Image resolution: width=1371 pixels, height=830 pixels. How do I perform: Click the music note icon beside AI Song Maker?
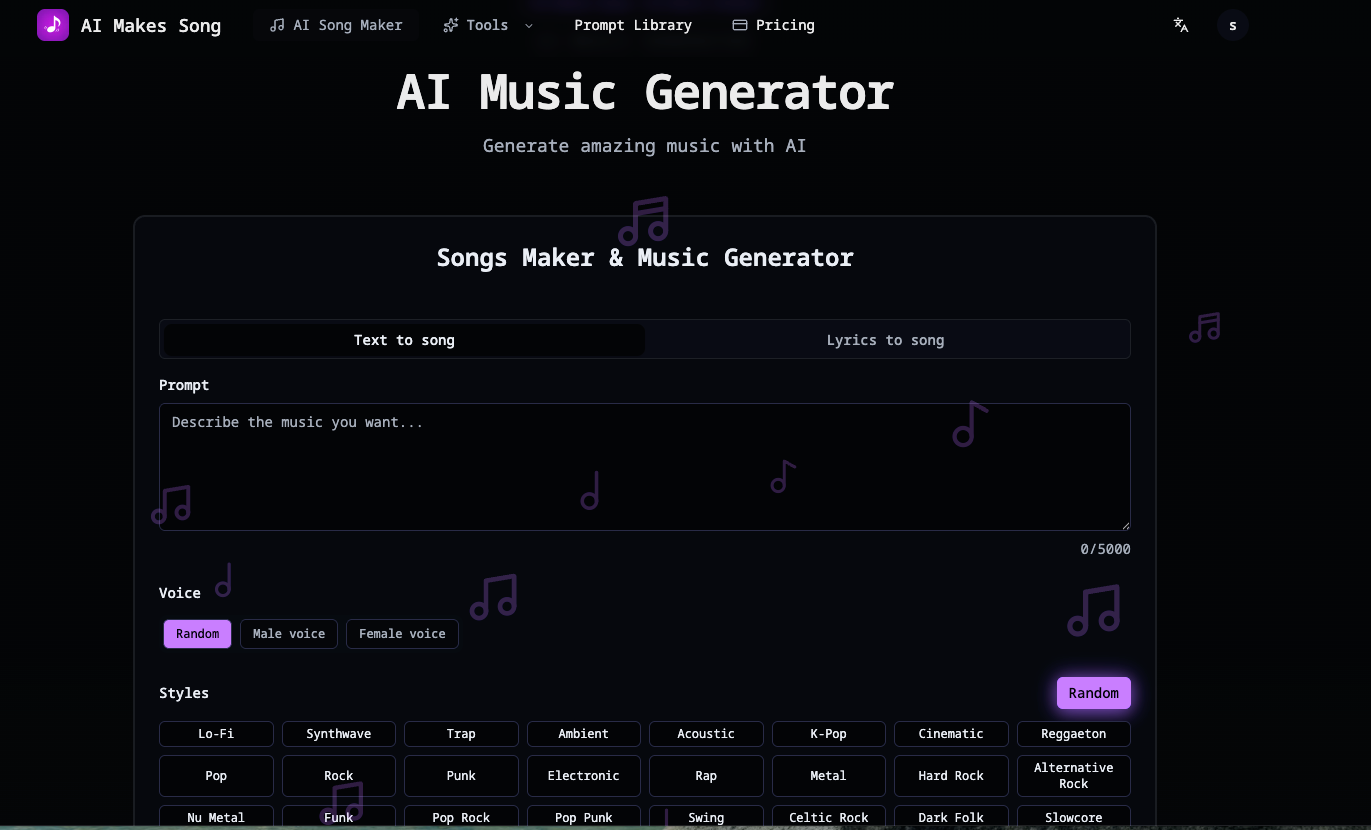click(x=276, y=24)
